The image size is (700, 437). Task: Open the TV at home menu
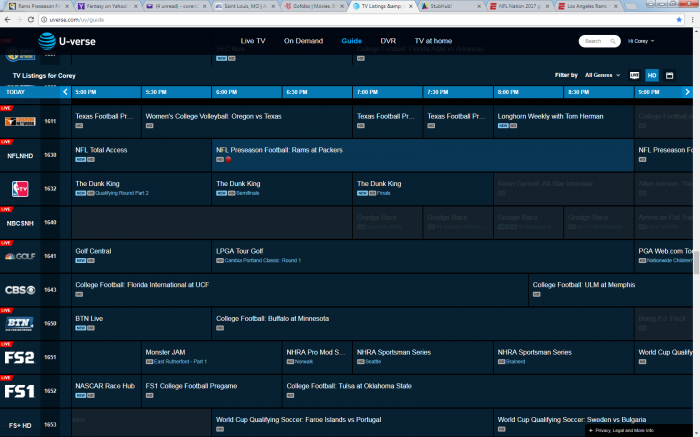[433, 41]
